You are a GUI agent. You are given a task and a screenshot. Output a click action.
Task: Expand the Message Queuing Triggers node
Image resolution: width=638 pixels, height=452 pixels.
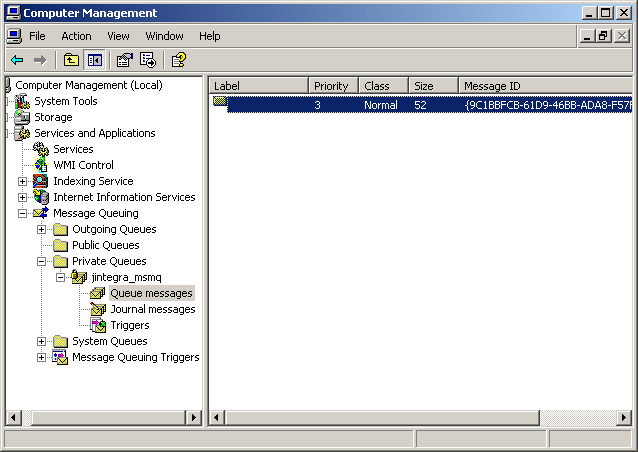(x=42, y=358)
